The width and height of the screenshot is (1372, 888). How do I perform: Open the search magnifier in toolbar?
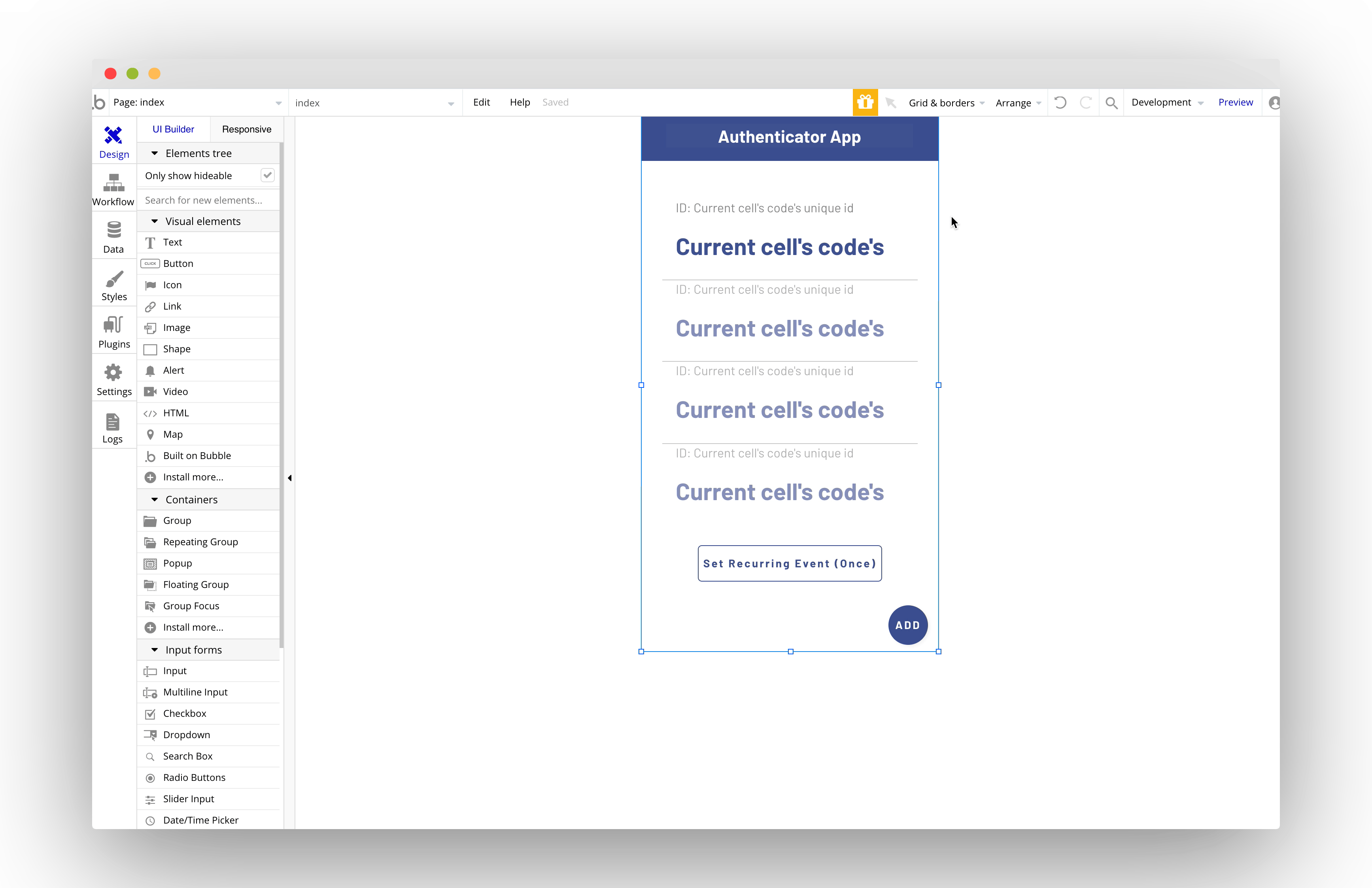coord(1111,103)
